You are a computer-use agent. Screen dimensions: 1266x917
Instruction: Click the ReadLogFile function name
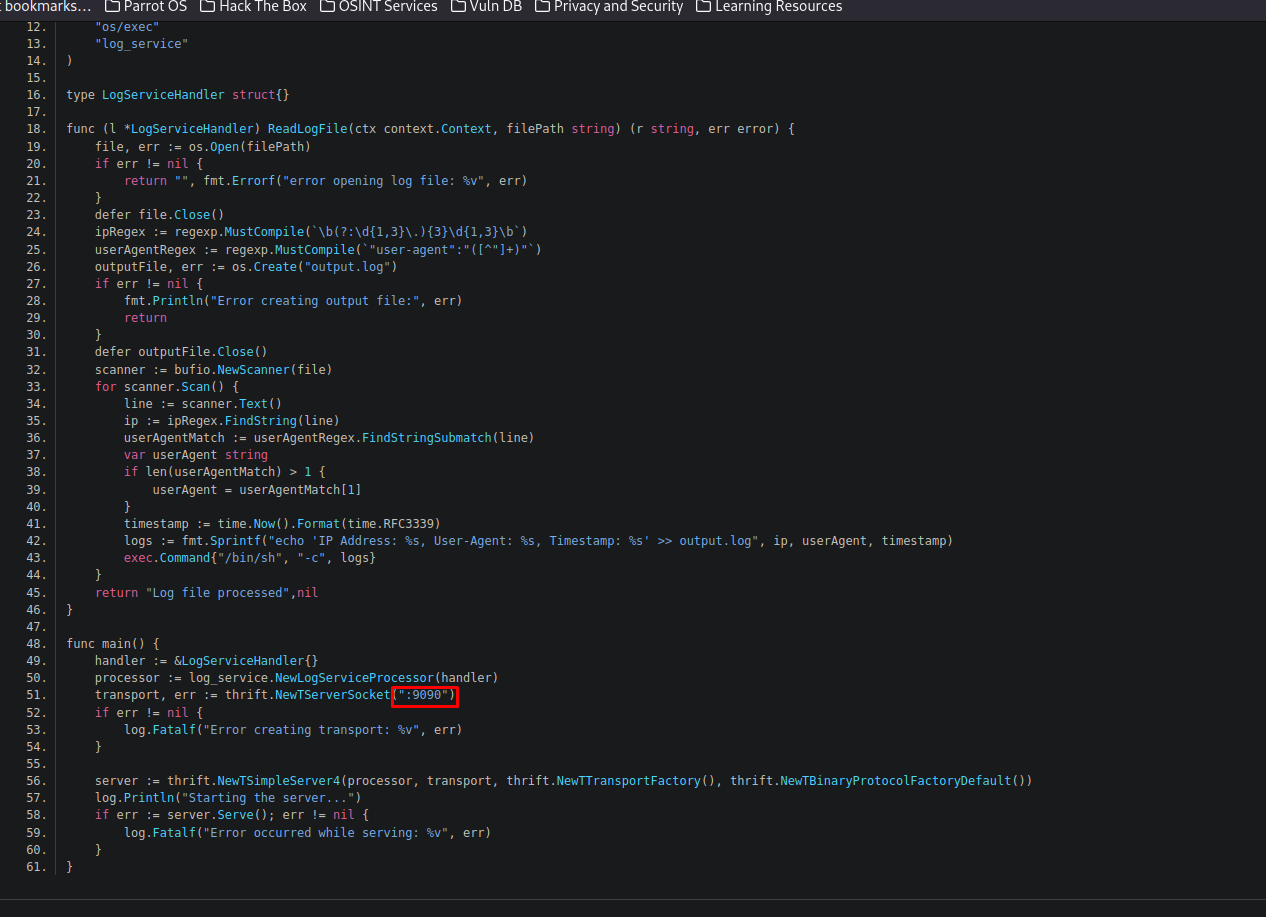(x=308, y=129)
